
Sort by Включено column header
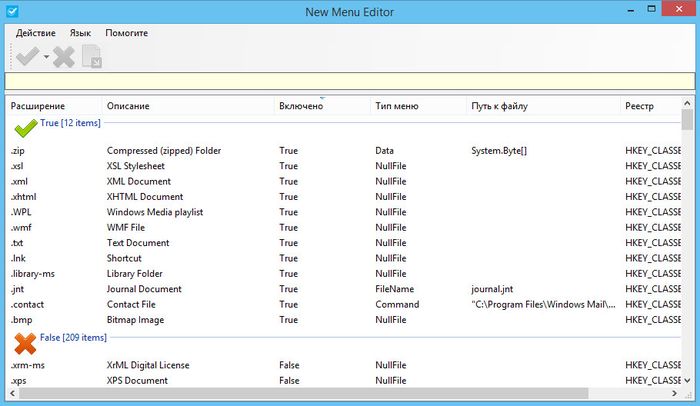pyautogui.click(x=301, y=106)
